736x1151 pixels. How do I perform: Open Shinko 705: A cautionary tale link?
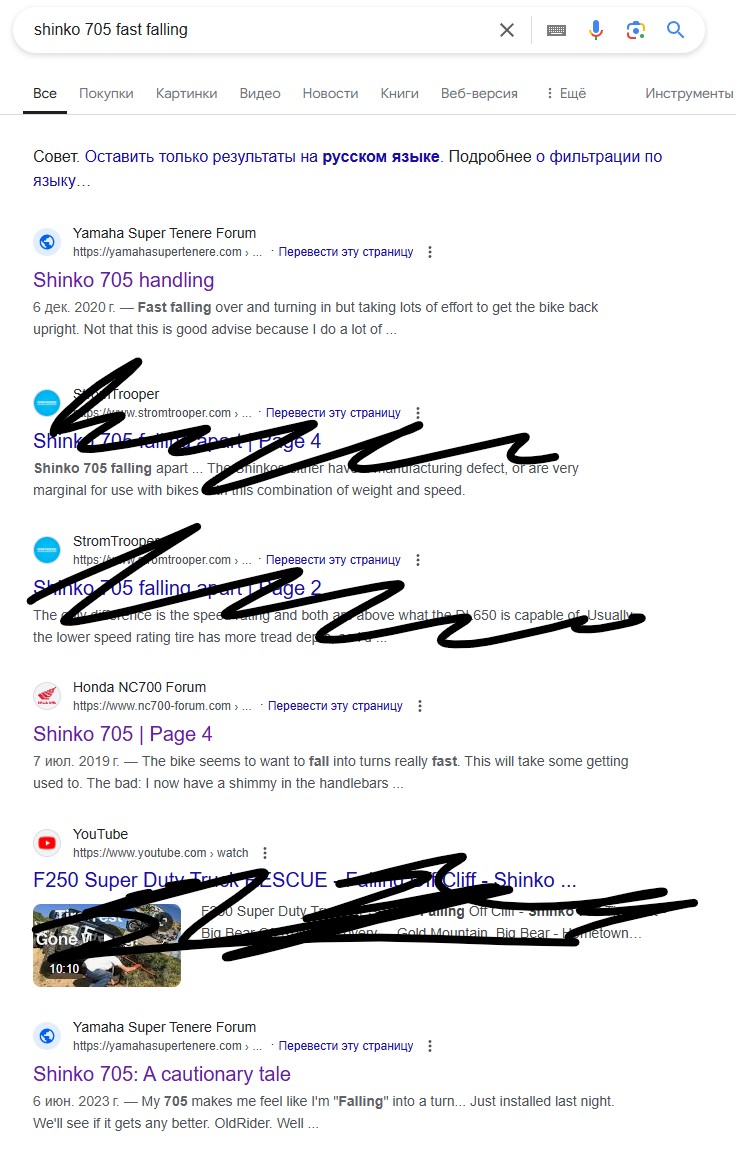161,1074
